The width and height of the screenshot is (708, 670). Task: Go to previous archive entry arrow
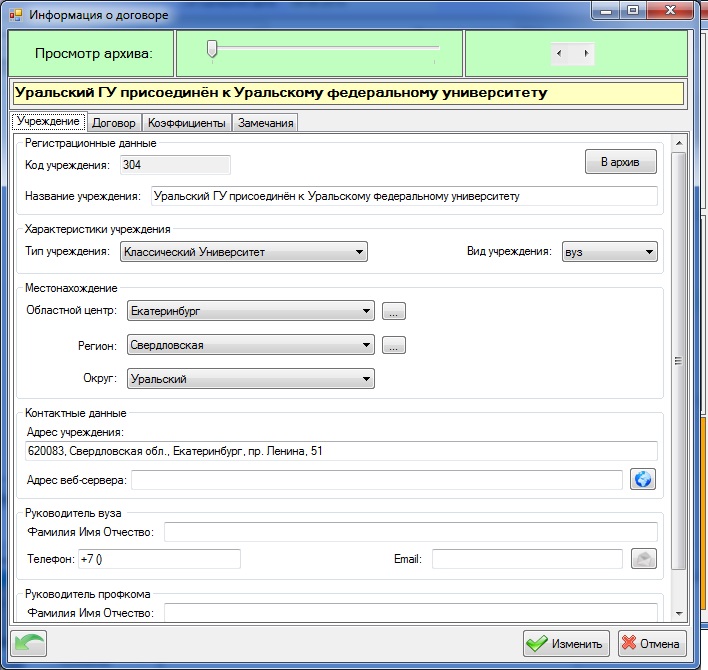tap(559, 53)
